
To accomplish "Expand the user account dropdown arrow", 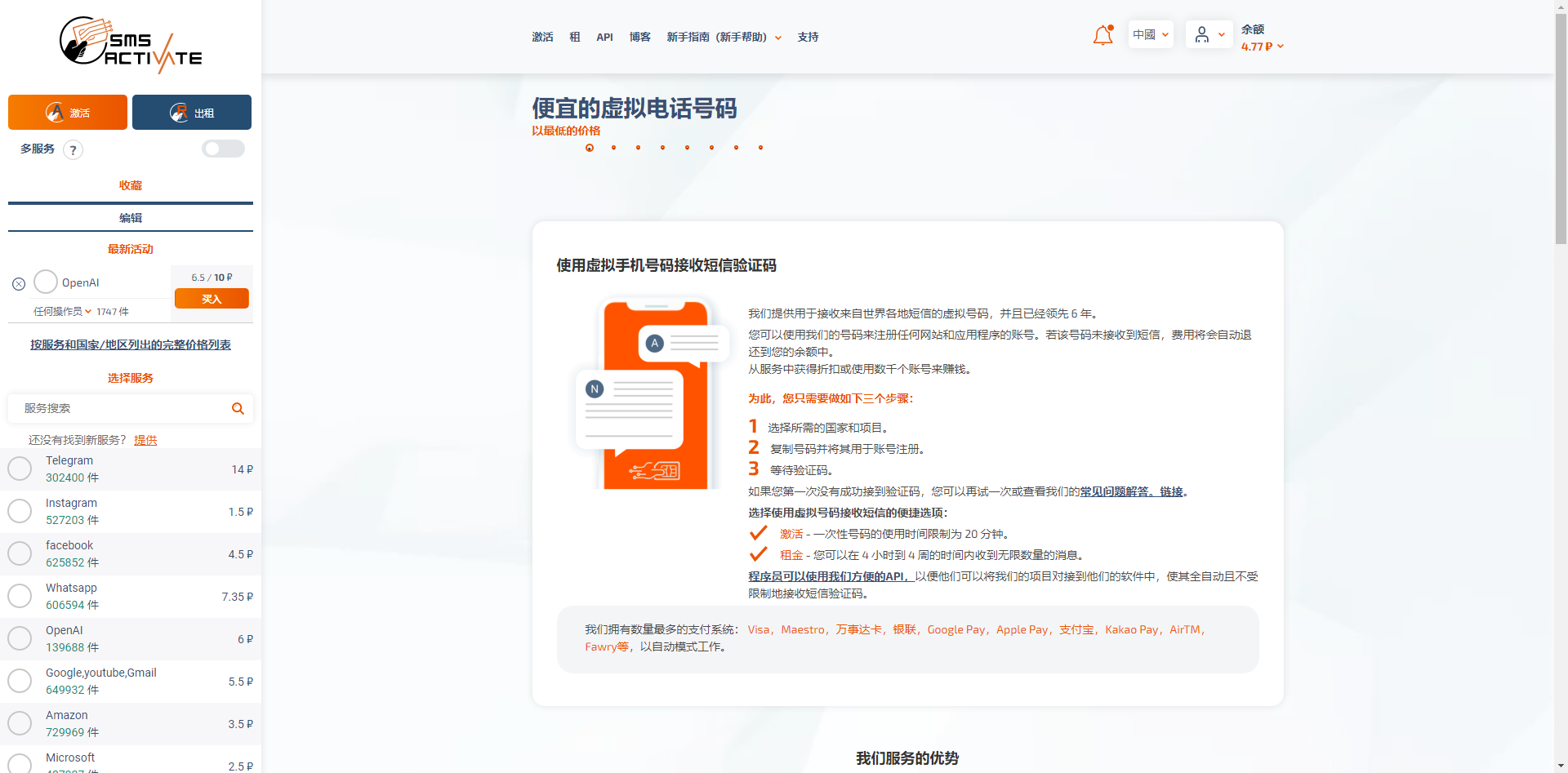I will tap(1221, 35).
